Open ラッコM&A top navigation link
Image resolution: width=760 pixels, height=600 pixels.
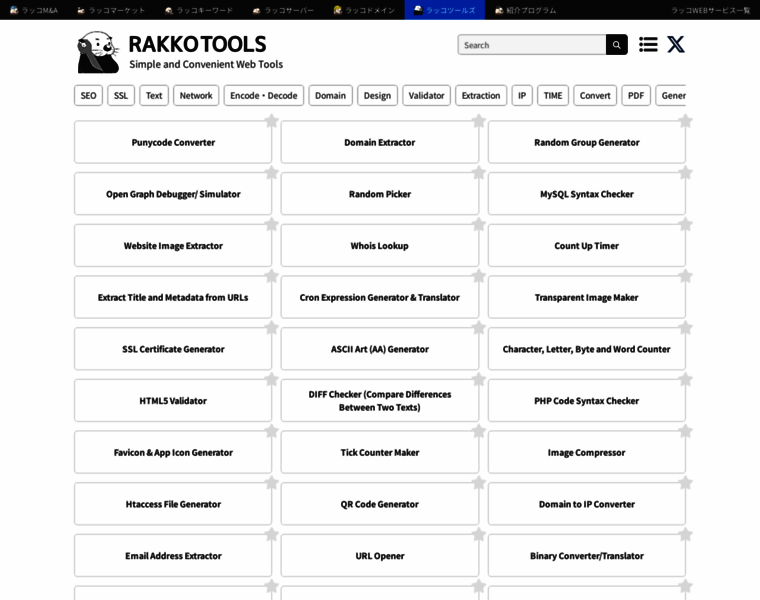pos(34,10)
